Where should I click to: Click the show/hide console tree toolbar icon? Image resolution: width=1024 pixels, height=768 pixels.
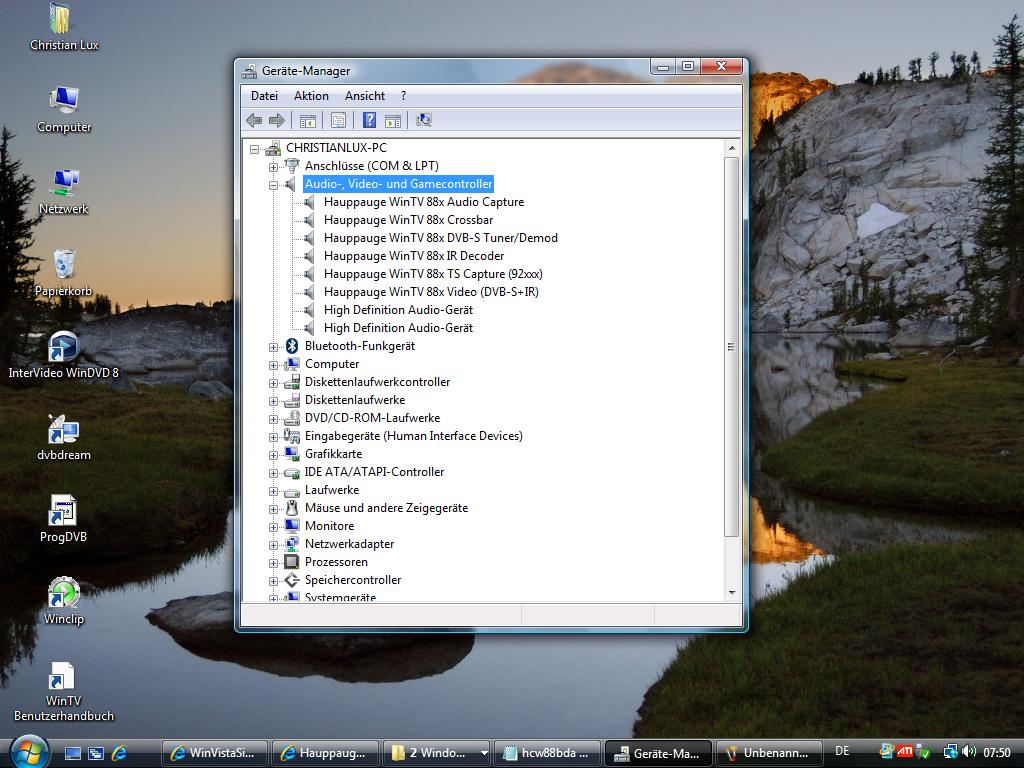(308, 120)
